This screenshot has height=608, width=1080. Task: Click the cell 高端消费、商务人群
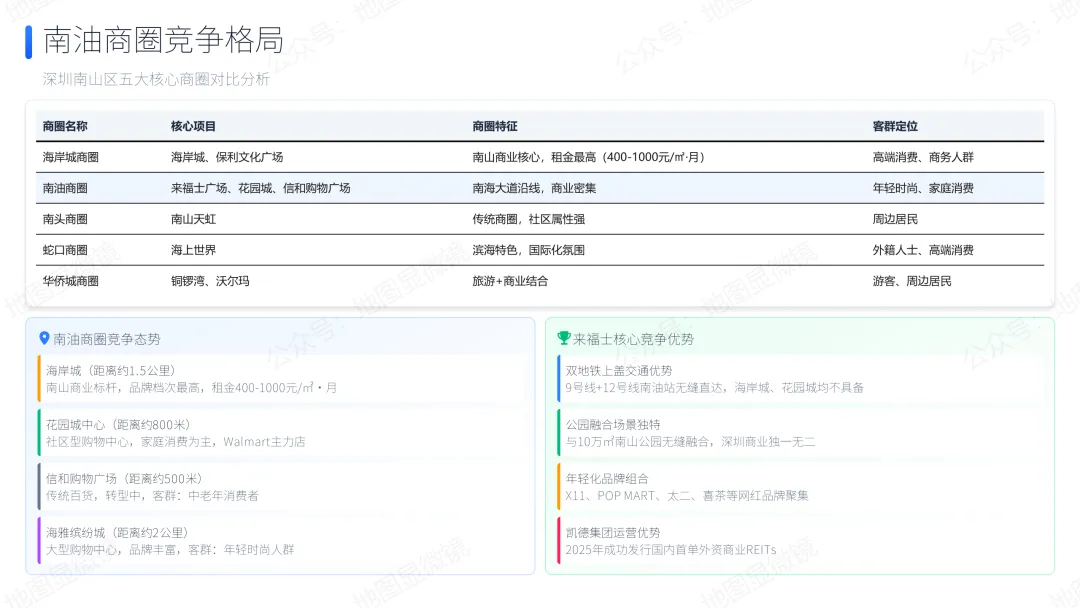coord(923,157)
